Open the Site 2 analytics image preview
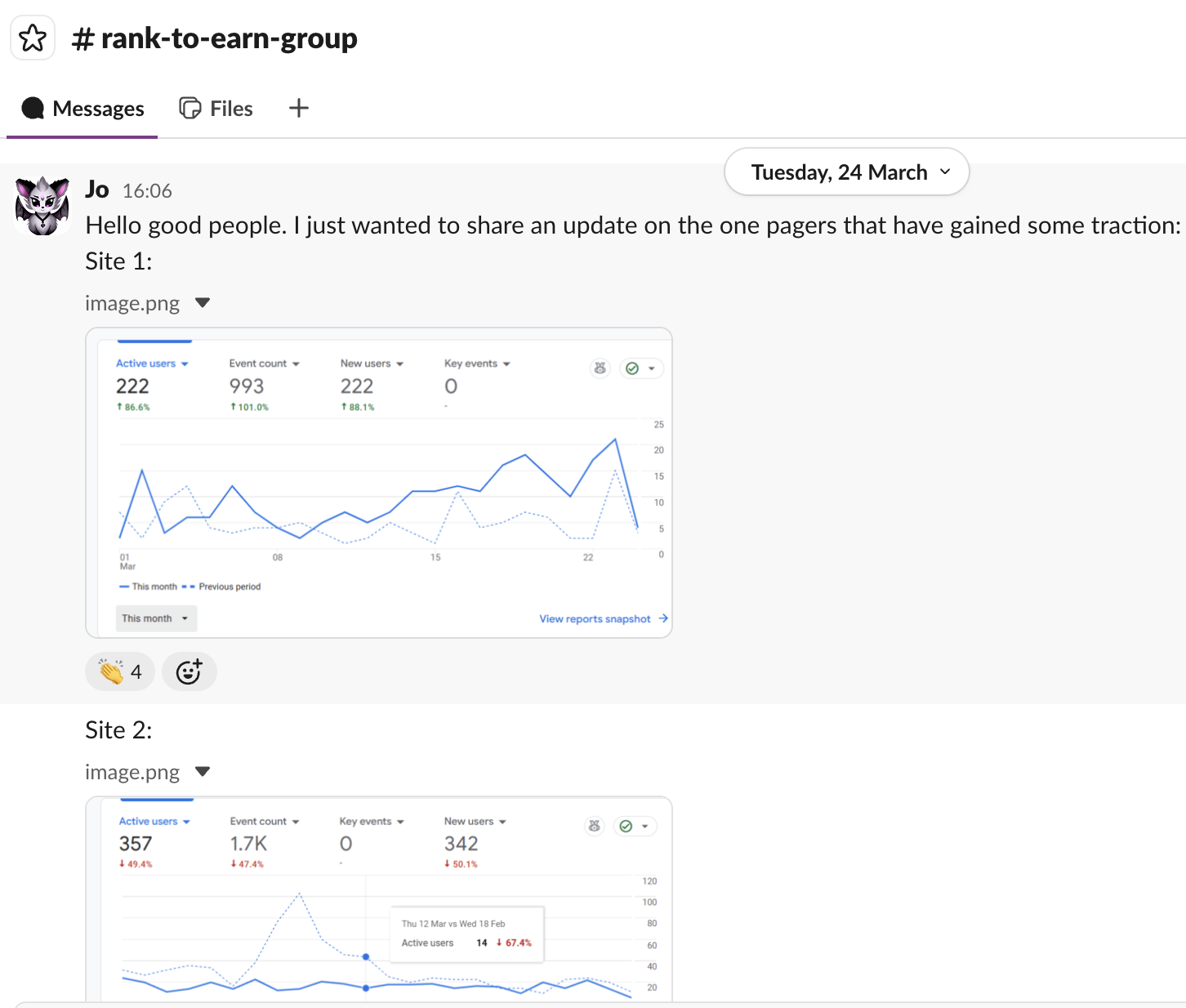Viewport: 1186px width, 1008px height. [379, 899]
